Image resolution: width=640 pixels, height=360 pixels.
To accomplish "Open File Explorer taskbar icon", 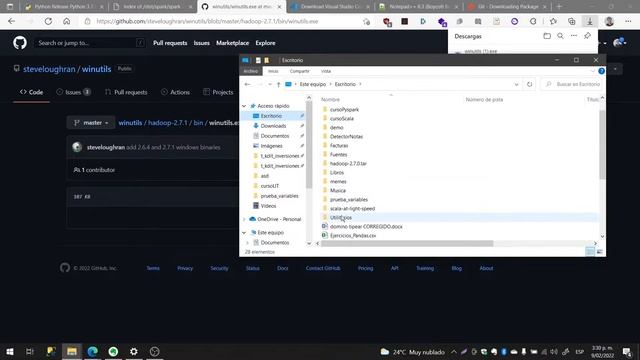I will coord(72,351).
